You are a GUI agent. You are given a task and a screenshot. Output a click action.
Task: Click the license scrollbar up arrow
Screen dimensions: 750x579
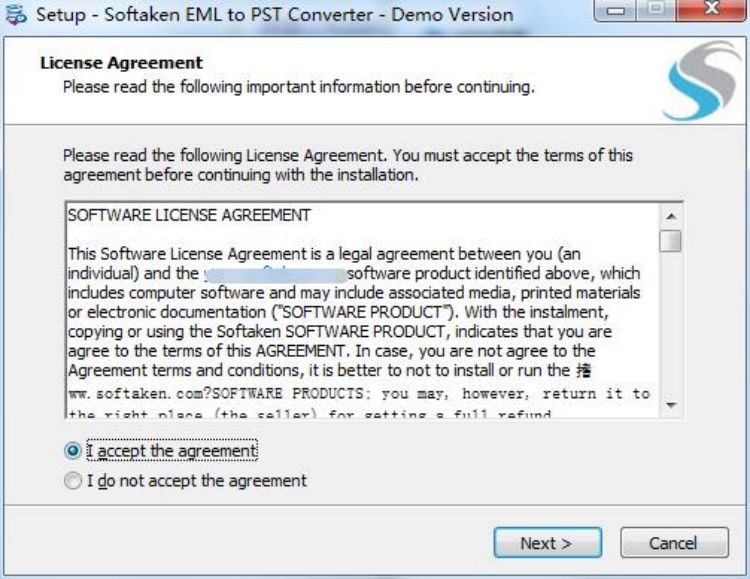click(671, 215)
